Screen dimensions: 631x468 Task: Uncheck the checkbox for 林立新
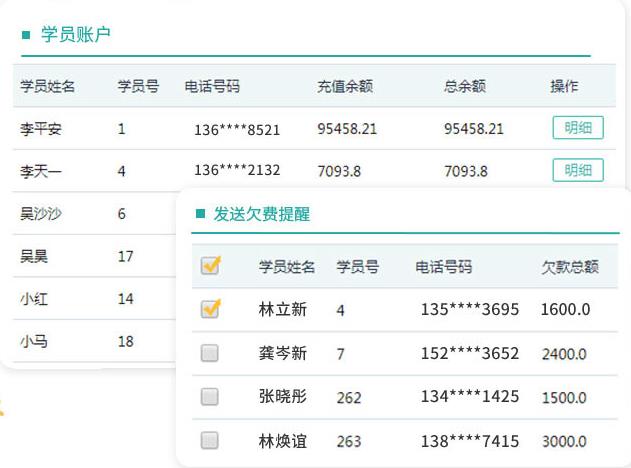coord(210,310)
